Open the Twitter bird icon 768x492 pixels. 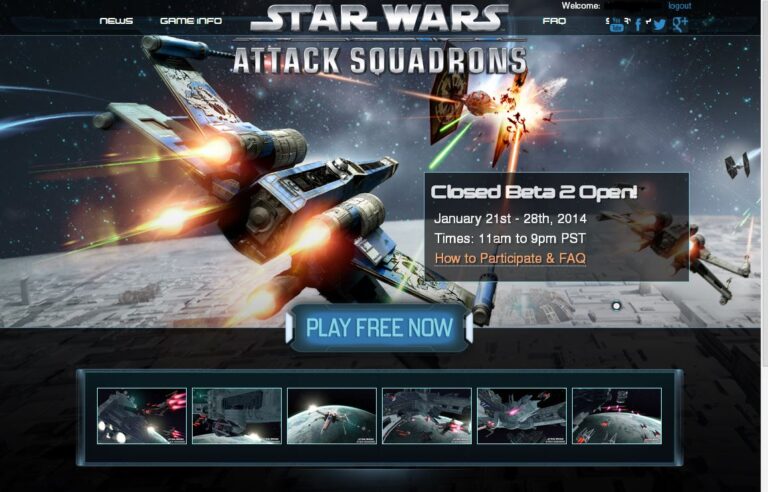(659, 25)
